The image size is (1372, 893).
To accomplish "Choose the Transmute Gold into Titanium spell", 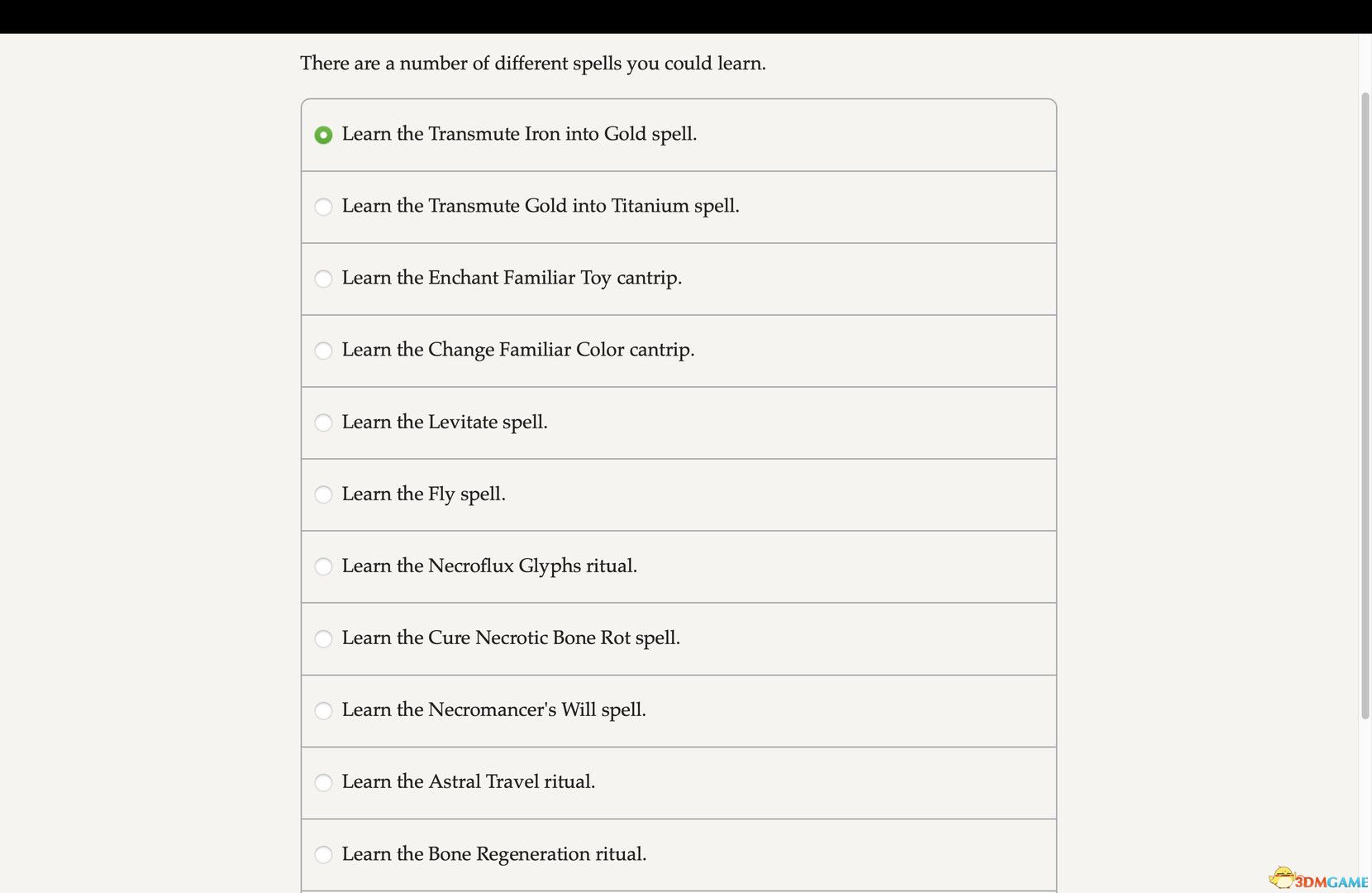I will coord(323,207).
